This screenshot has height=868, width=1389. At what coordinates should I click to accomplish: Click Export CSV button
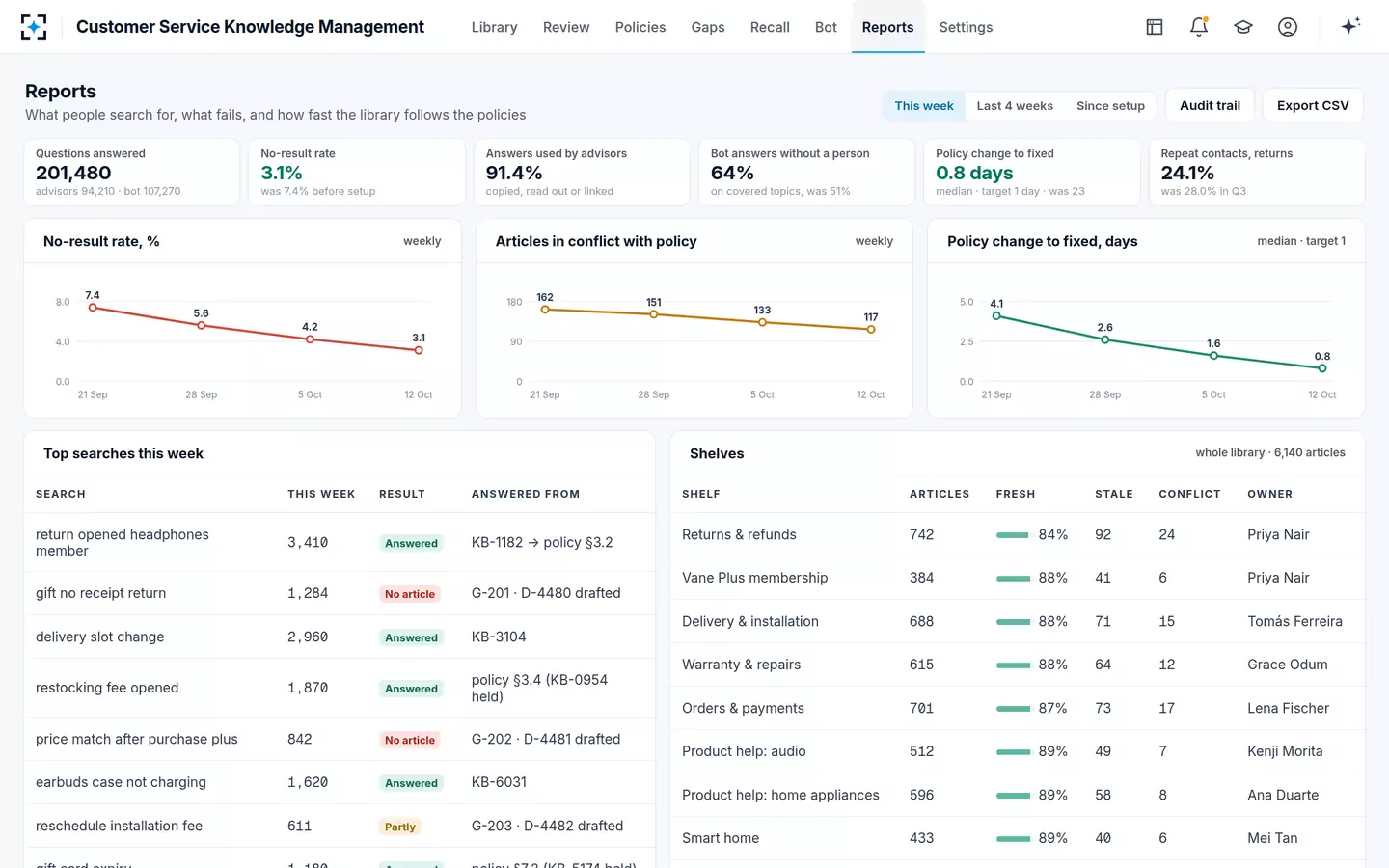[1313, 105]
